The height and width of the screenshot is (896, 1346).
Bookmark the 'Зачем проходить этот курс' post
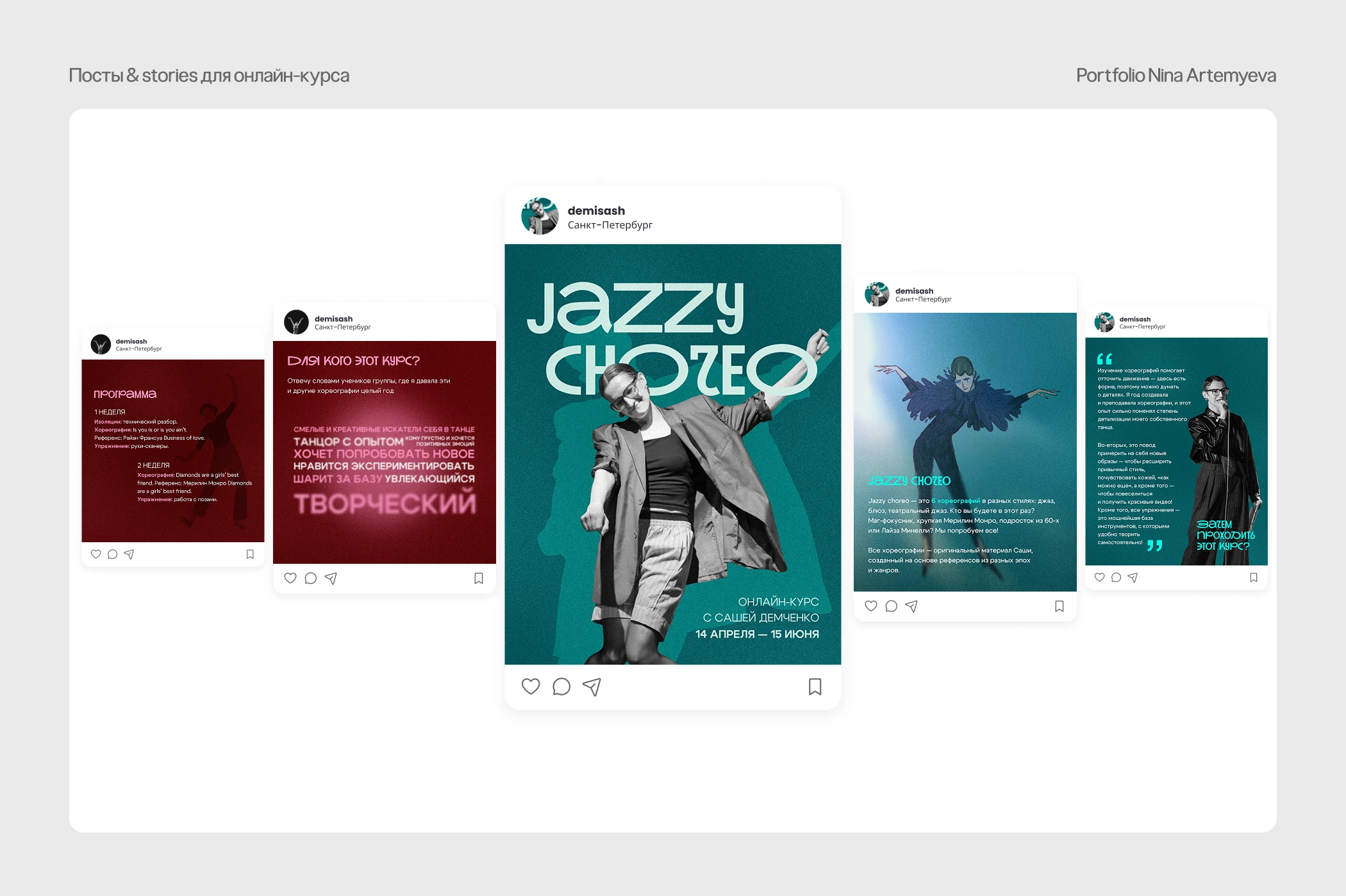[1254, 577]
